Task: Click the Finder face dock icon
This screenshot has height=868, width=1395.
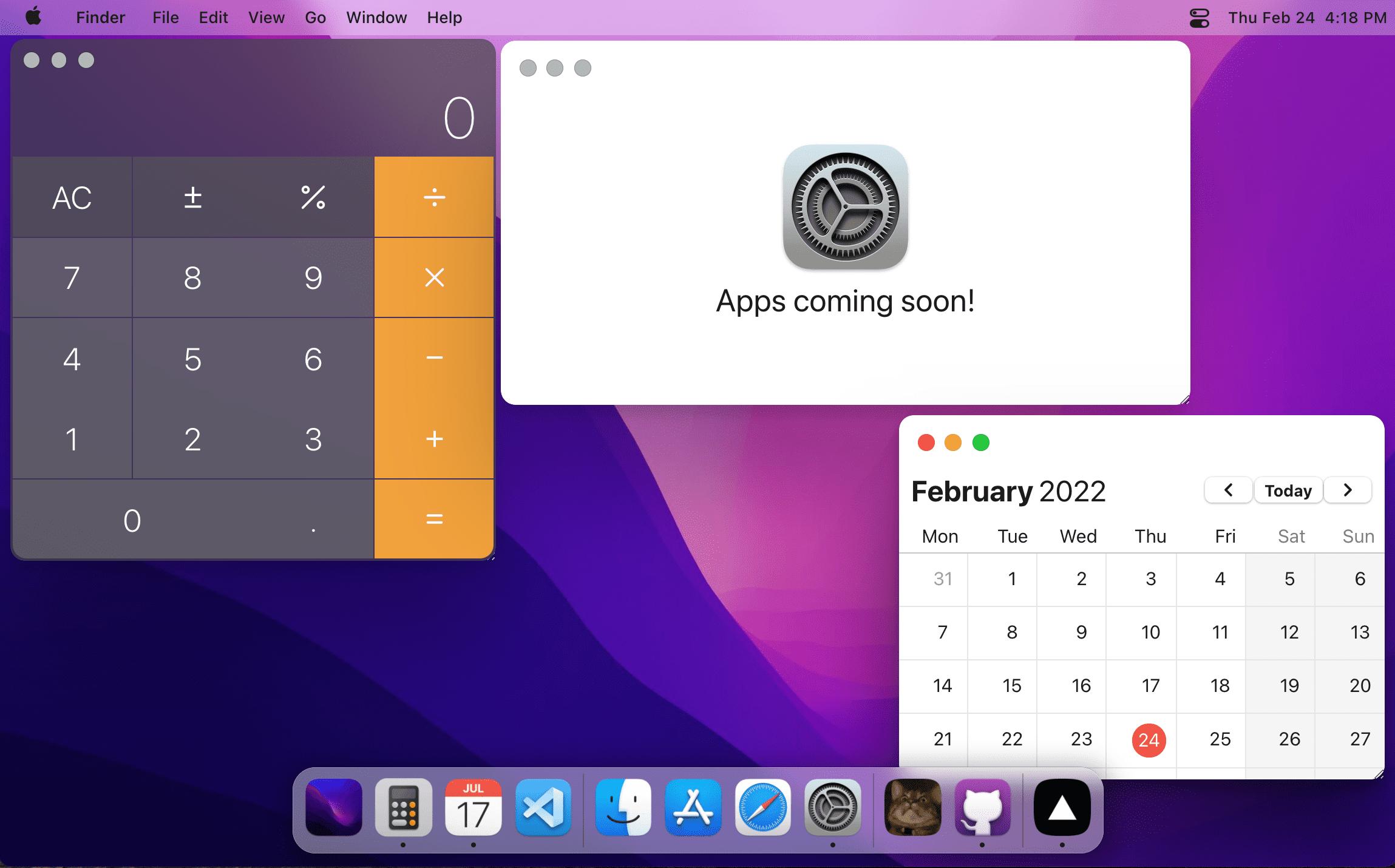Action: coord(623,807)
